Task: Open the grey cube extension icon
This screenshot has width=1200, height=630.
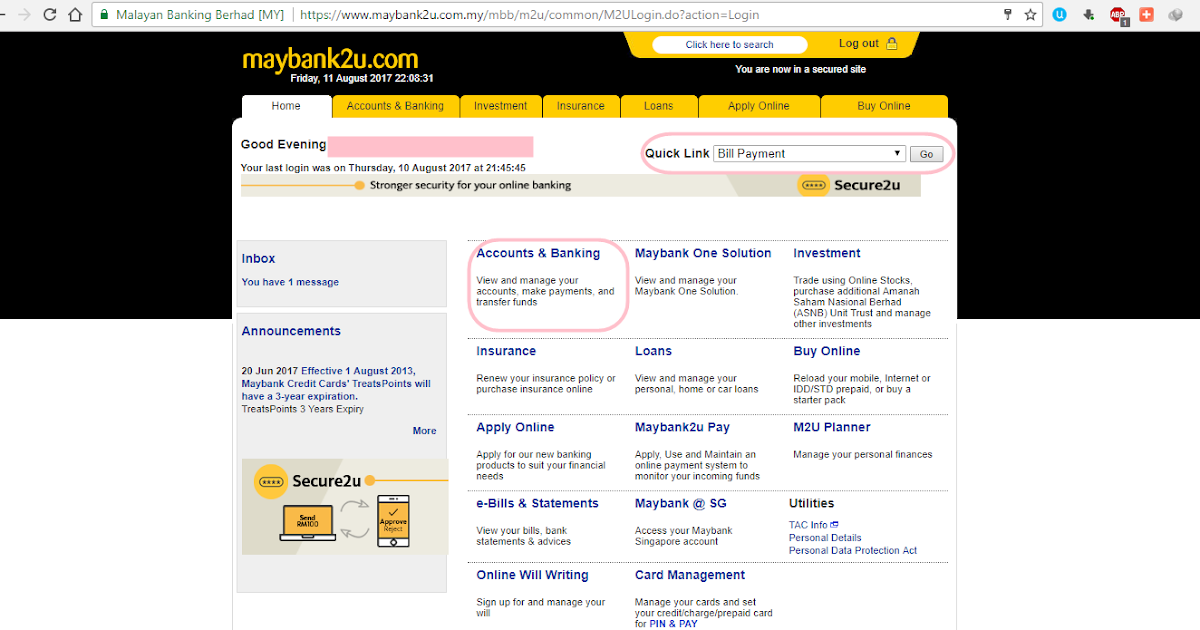Action: 1176,15
